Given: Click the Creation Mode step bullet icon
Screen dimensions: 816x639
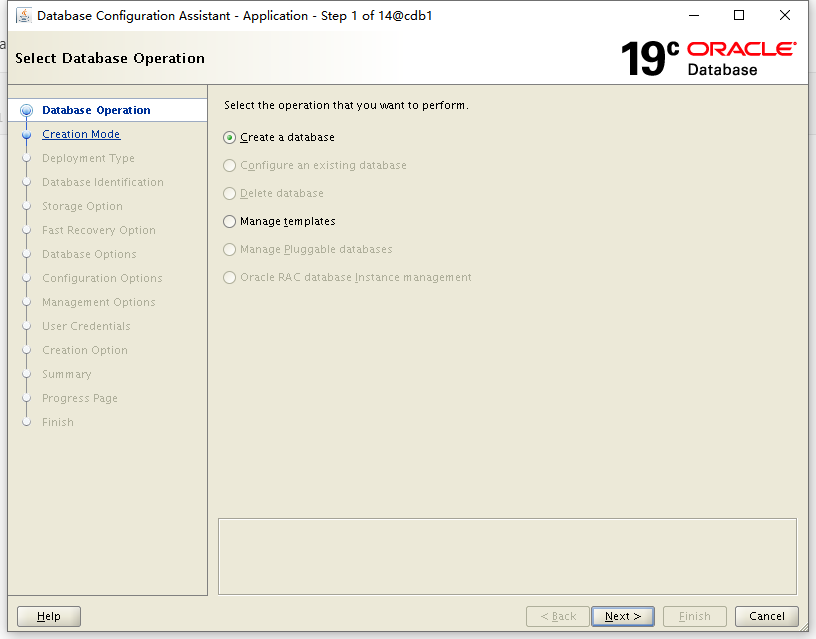Looking at the screenshot, I should [27, 134].
